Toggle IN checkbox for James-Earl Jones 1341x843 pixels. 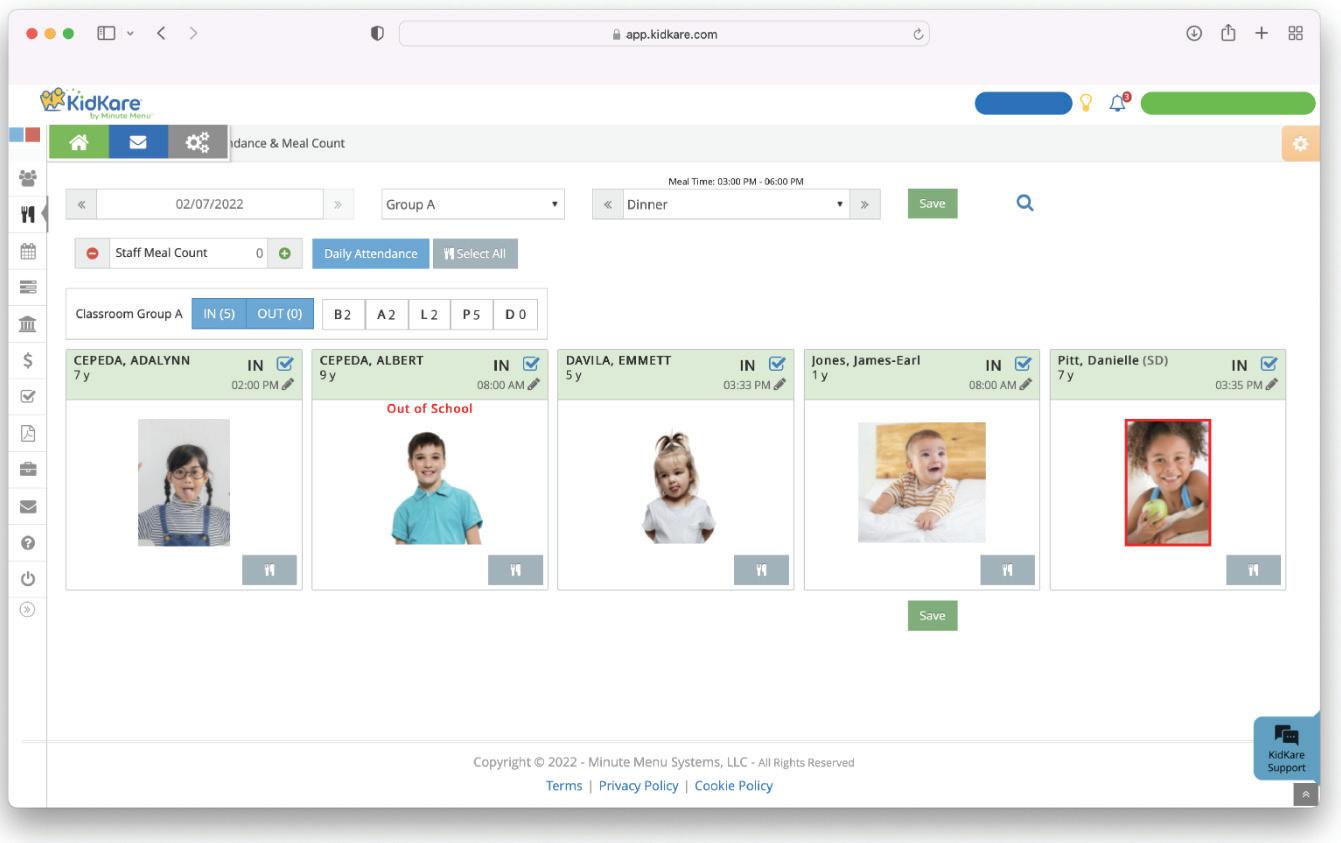(1023, 365)
